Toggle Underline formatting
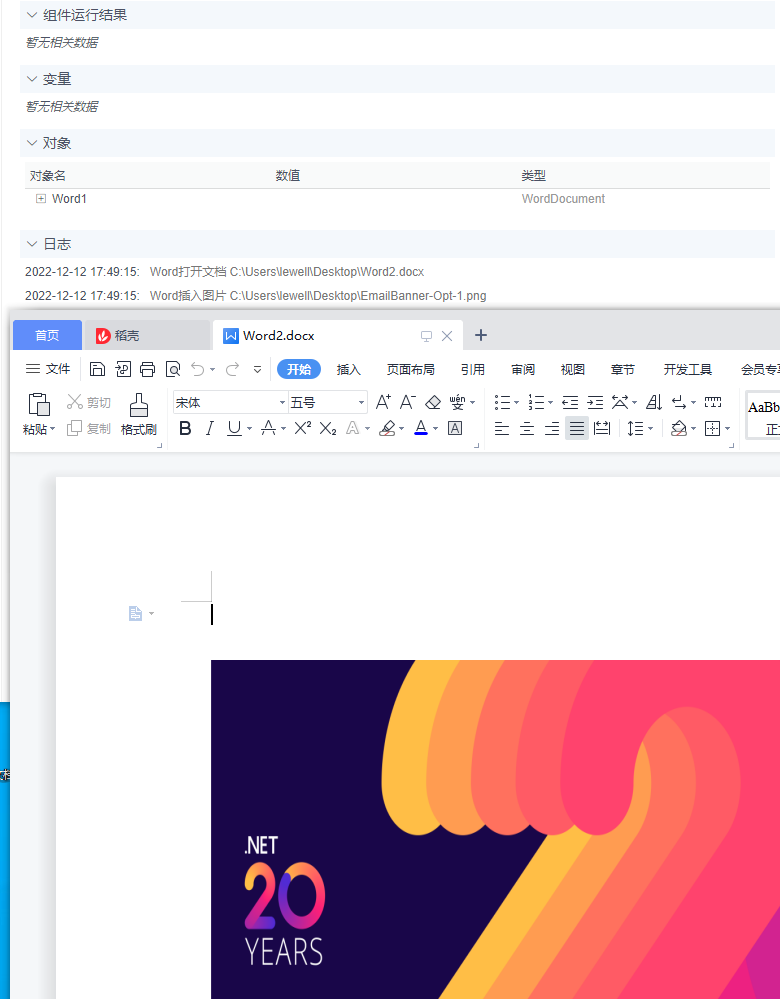This screenshot has width=780, height=999. click(x=235, y=429)
